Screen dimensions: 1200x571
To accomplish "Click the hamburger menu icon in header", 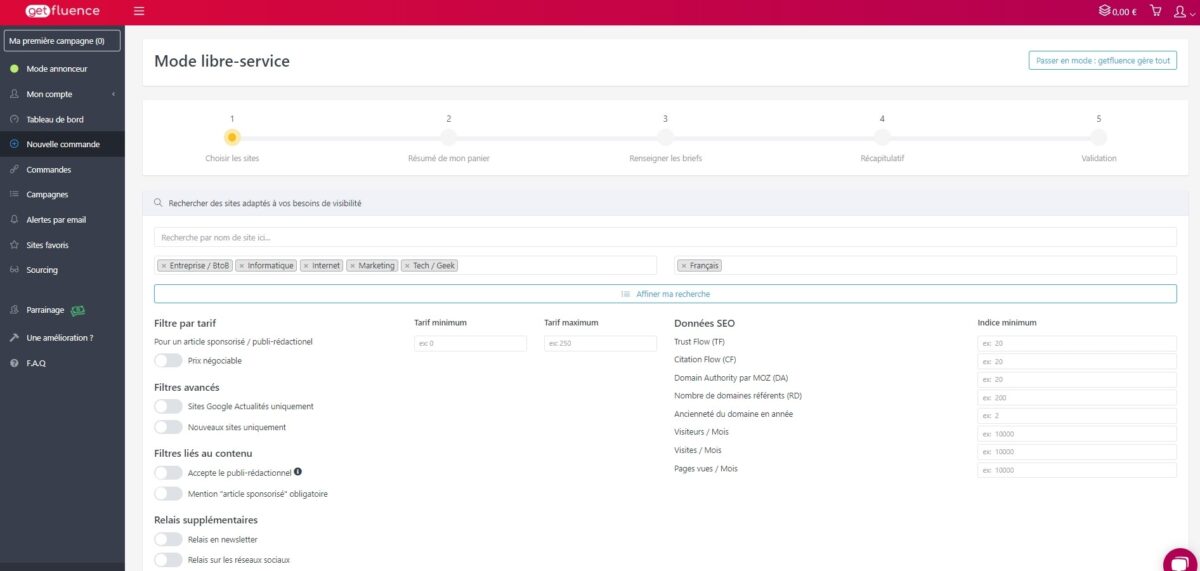I will (139, 11).
